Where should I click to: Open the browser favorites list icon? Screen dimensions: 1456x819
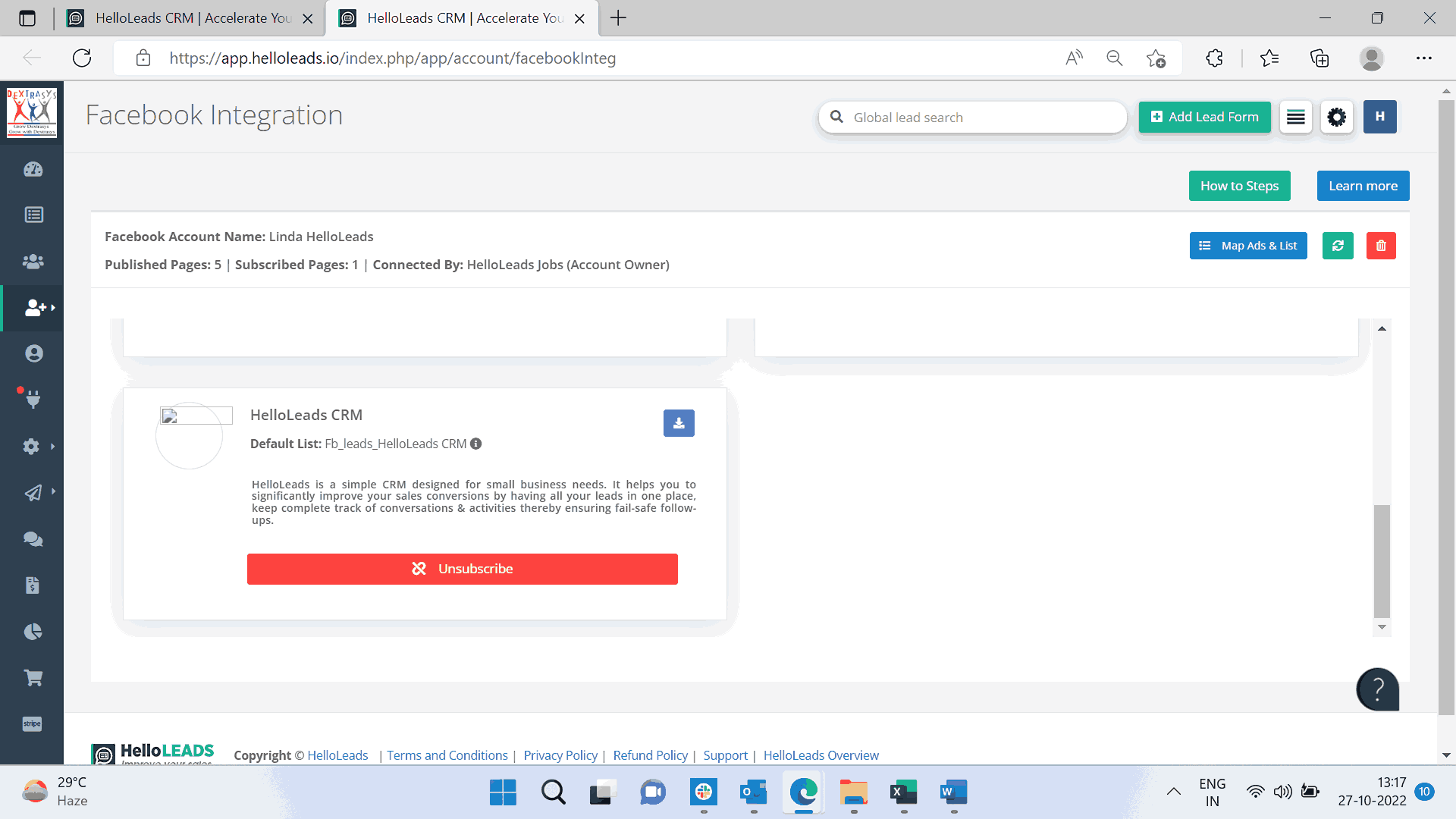click(x=1269, y=58)
